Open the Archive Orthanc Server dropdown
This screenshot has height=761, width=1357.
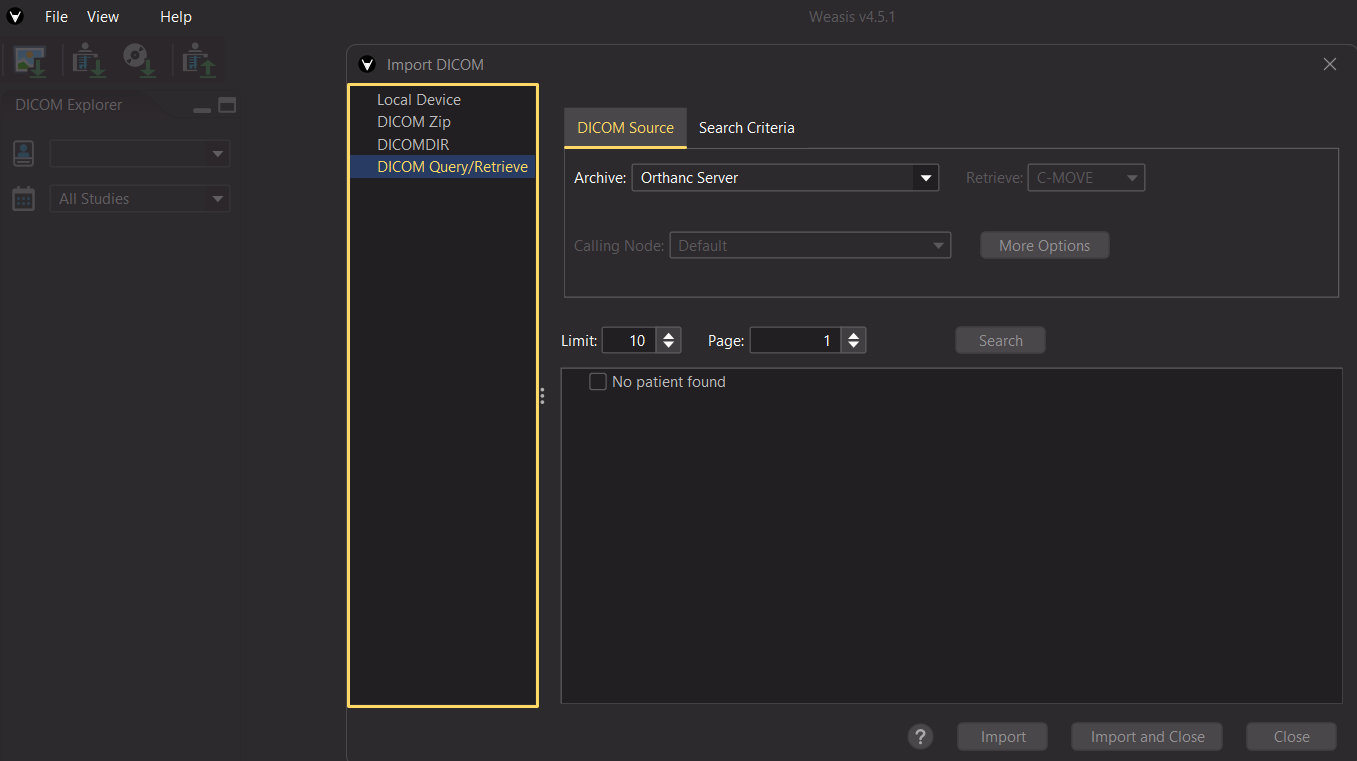[x=926, y=178]
